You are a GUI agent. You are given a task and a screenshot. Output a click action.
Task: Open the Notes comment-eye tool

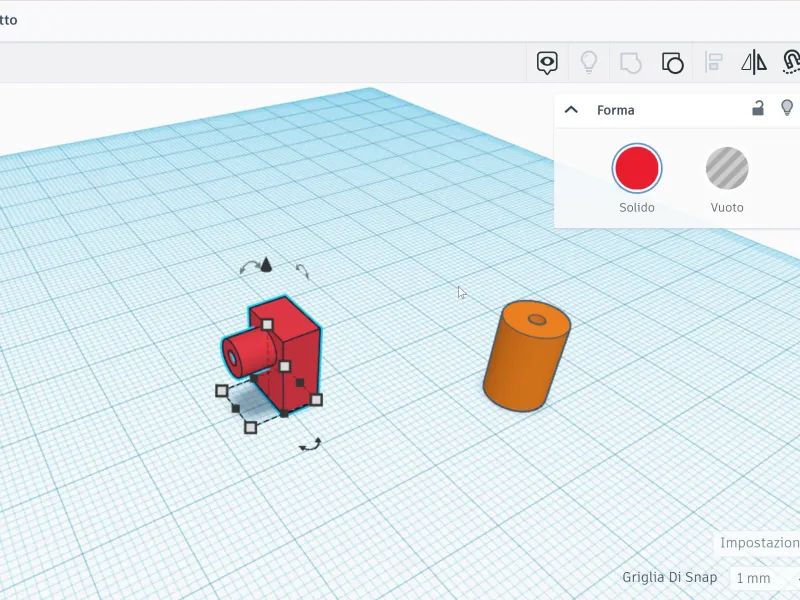click(x=547, y=63)
